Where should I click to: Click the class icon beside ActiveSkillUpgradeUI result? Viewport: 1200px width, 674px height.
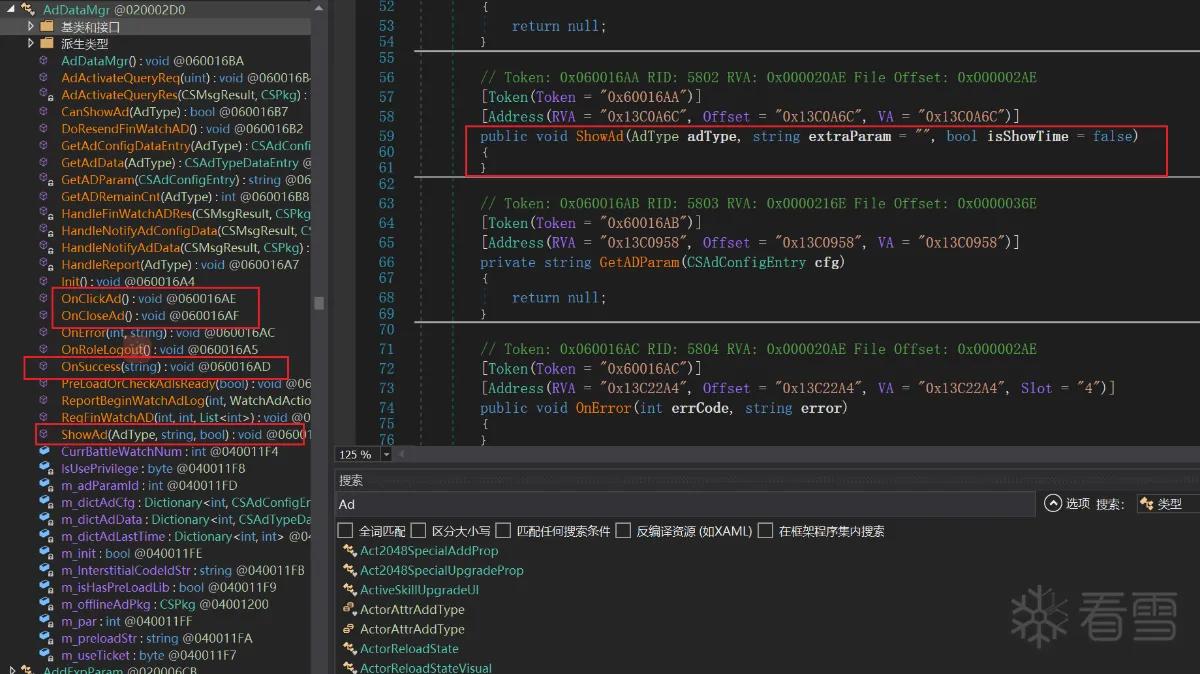349,589
